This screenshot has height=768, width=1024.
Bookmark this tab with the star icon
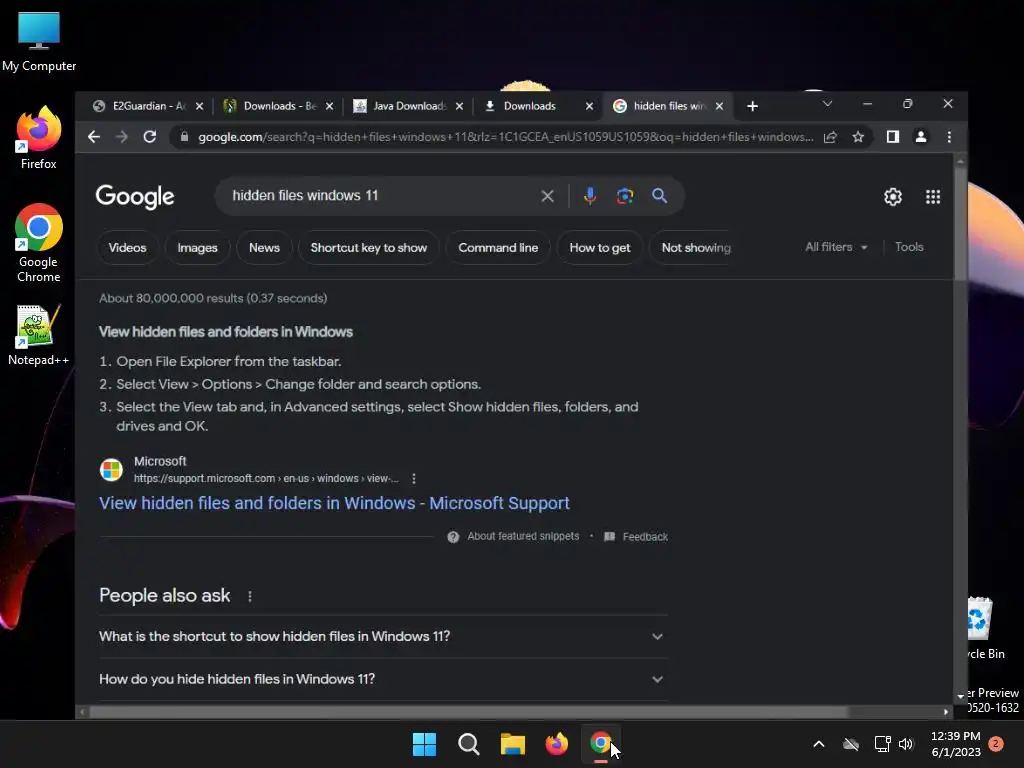pos(858,136)
